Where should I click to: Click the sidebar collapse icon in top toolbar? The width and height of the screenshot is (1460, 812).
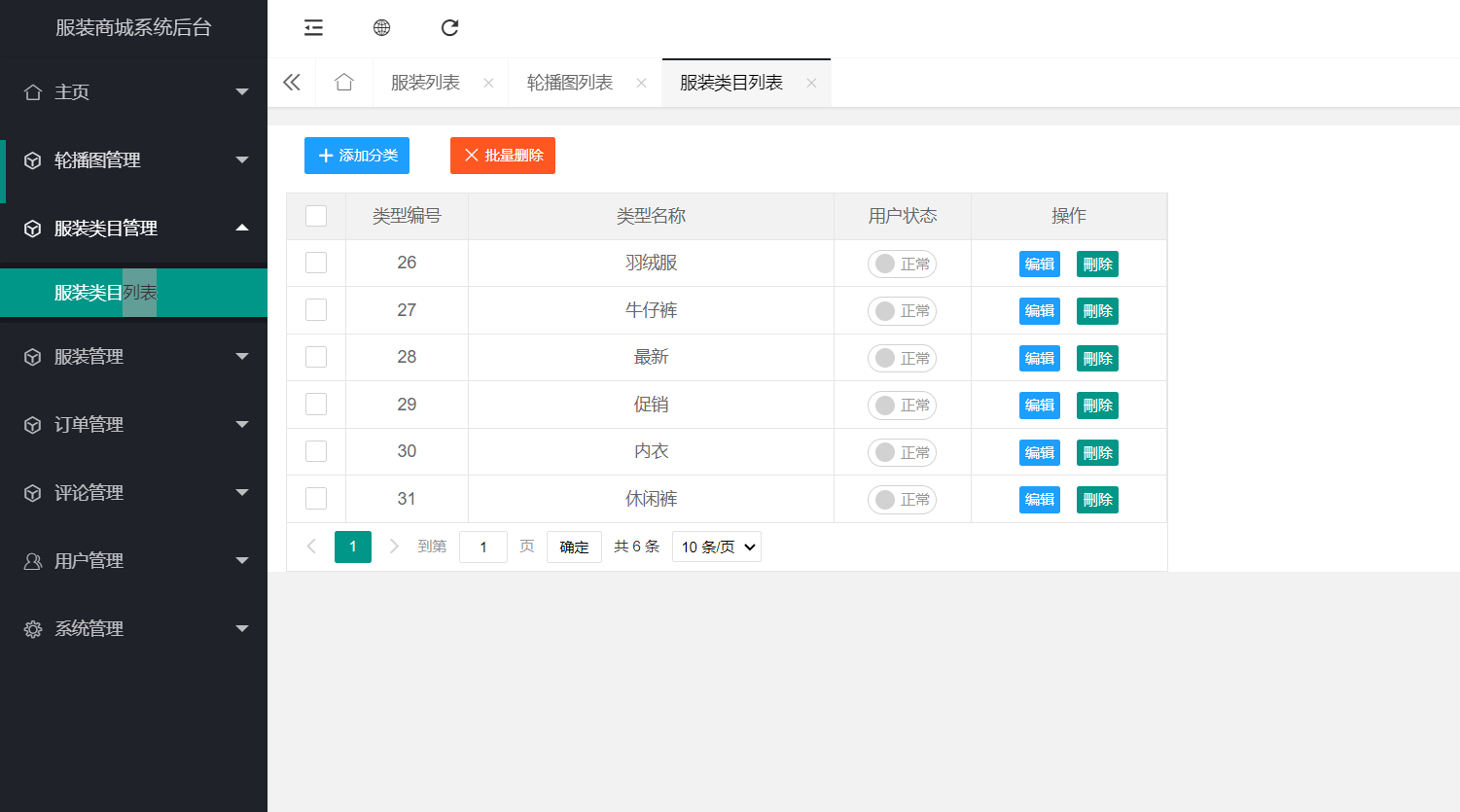coord(313,27)
